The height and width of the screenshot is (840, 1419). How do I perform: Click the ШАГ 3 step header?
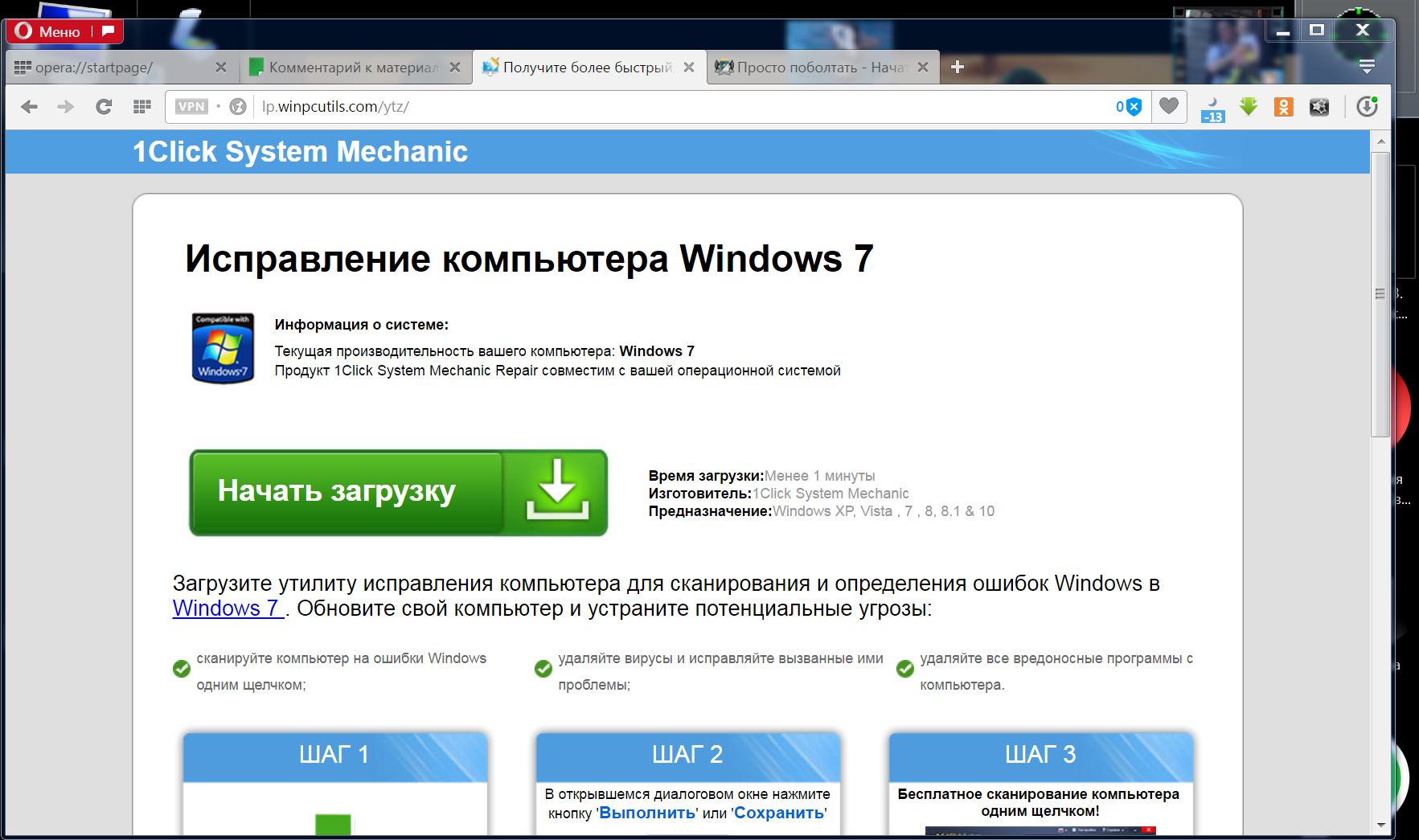point(1040,756)
